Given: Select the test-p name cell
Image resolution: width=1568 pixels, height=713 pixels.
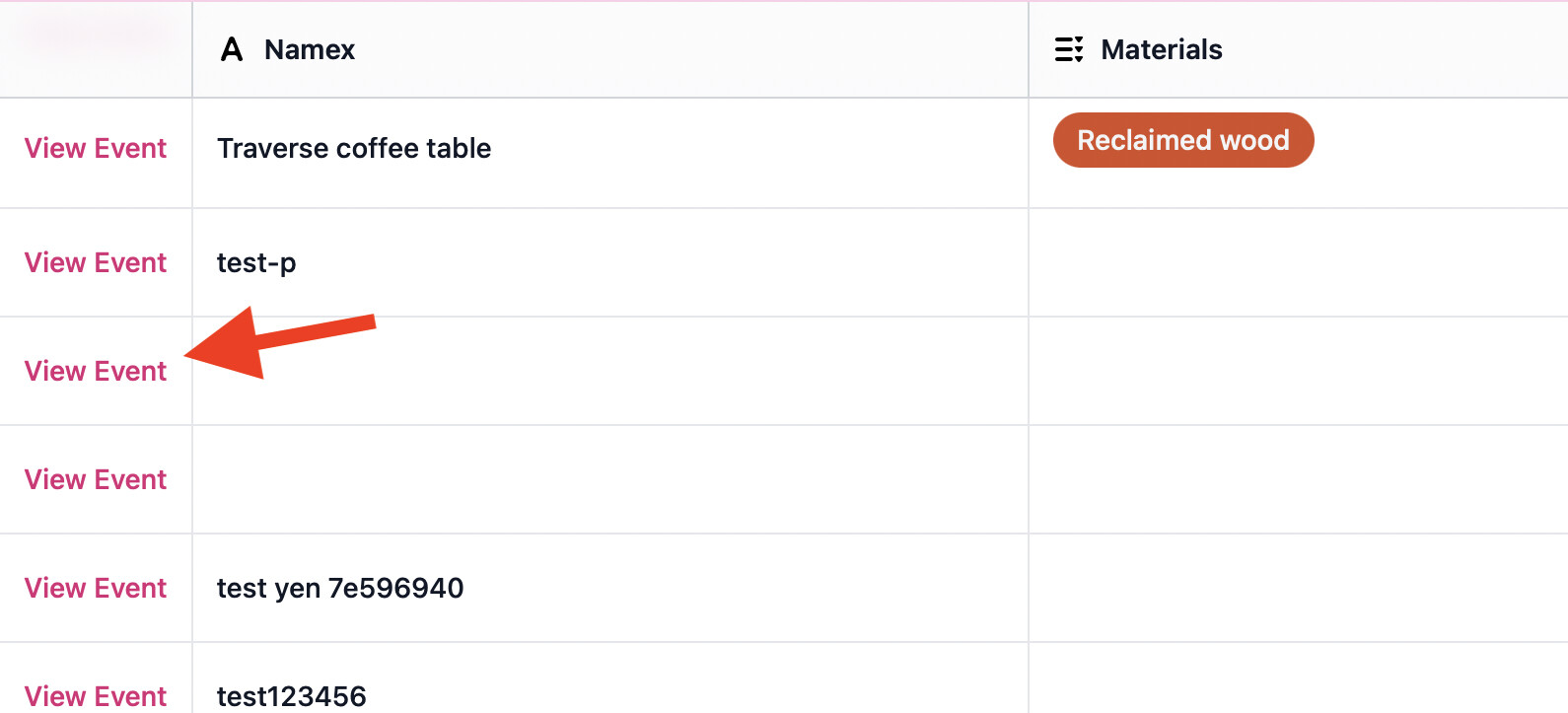Looking at the screenshot, I should point(610,262).
